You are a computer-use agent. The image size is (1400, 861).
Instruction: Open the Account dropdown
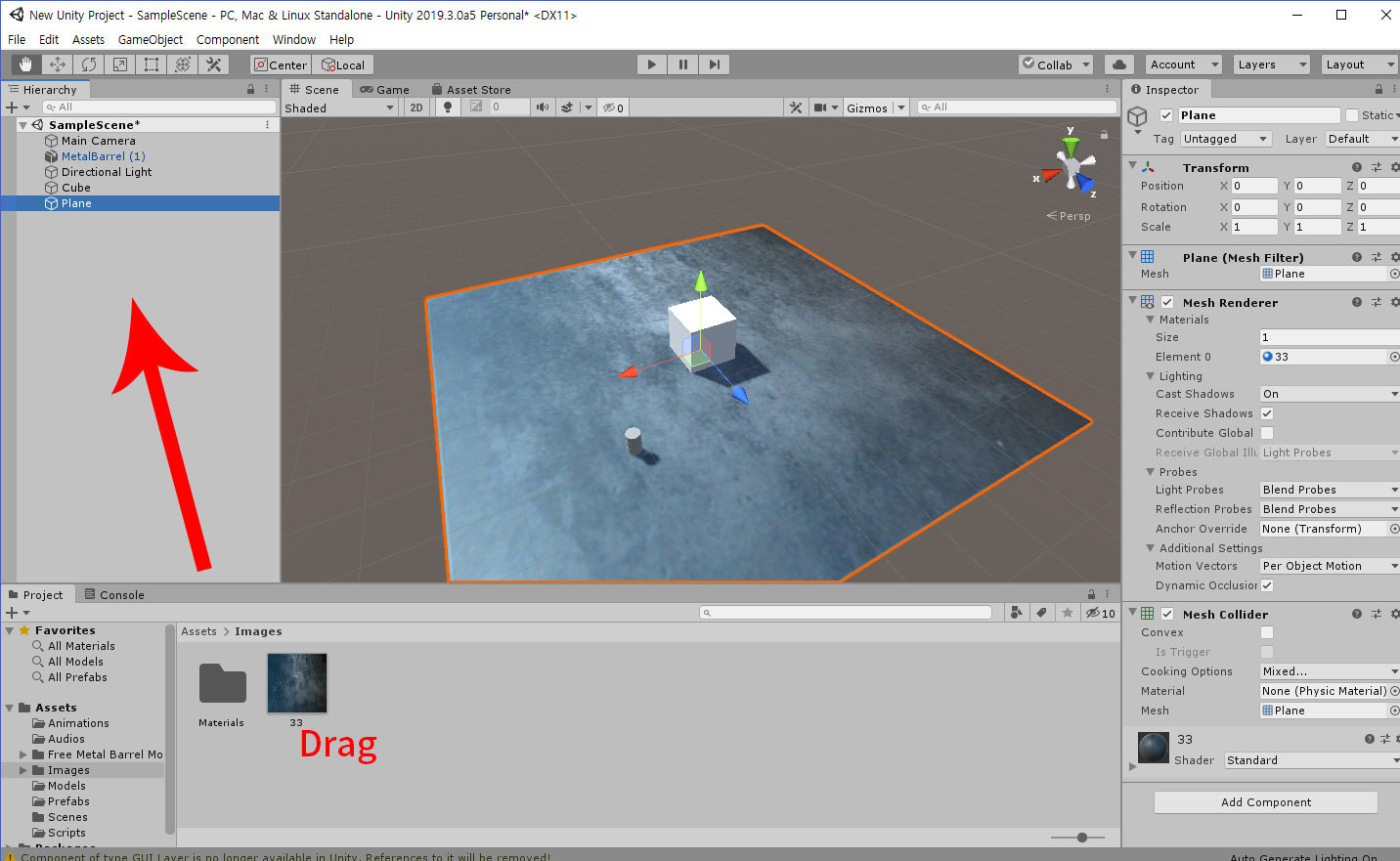click(1183, 65)
